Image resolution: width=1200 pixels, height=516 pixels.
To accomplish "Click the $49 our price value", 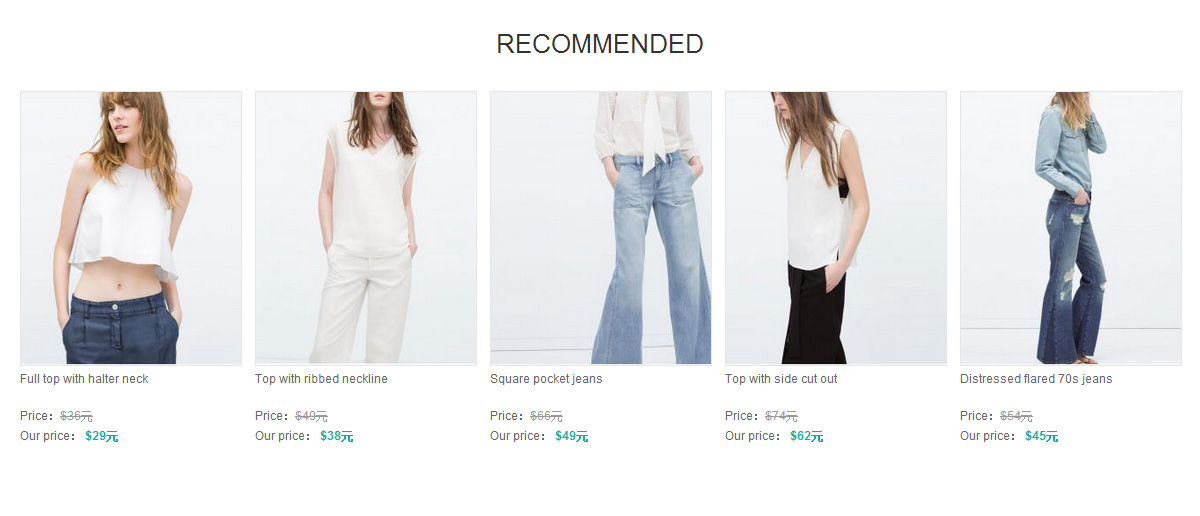I will (x=572, y=436).
